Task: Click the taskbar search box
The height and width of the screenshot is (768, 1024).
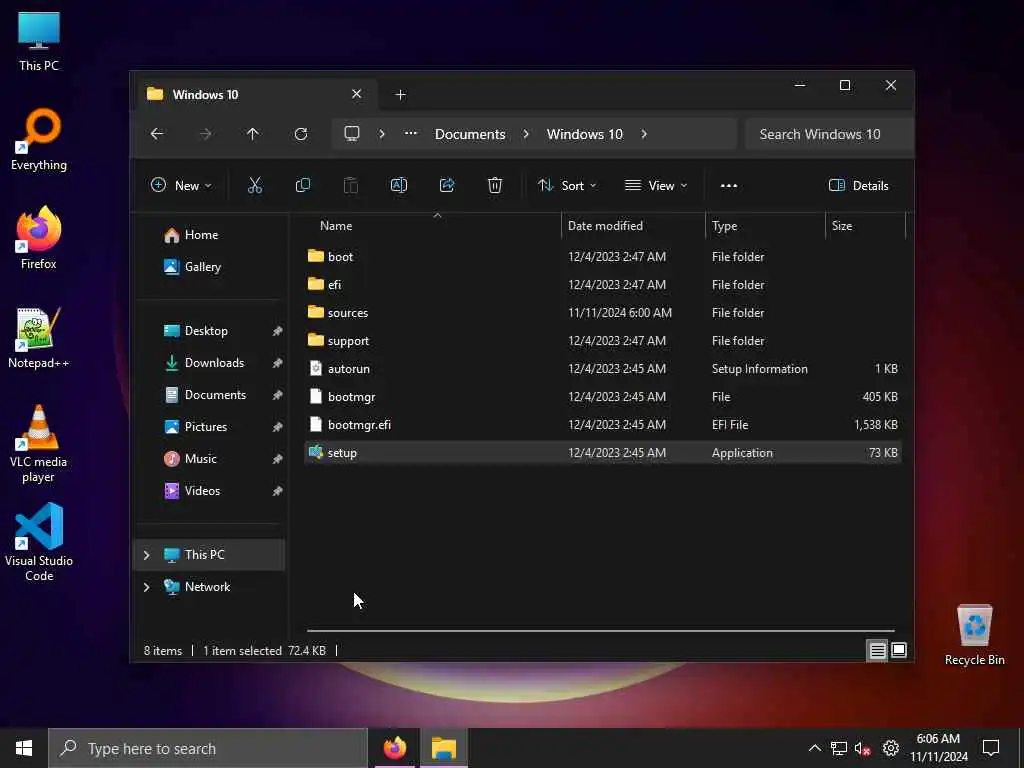Action: pos(208,748)
